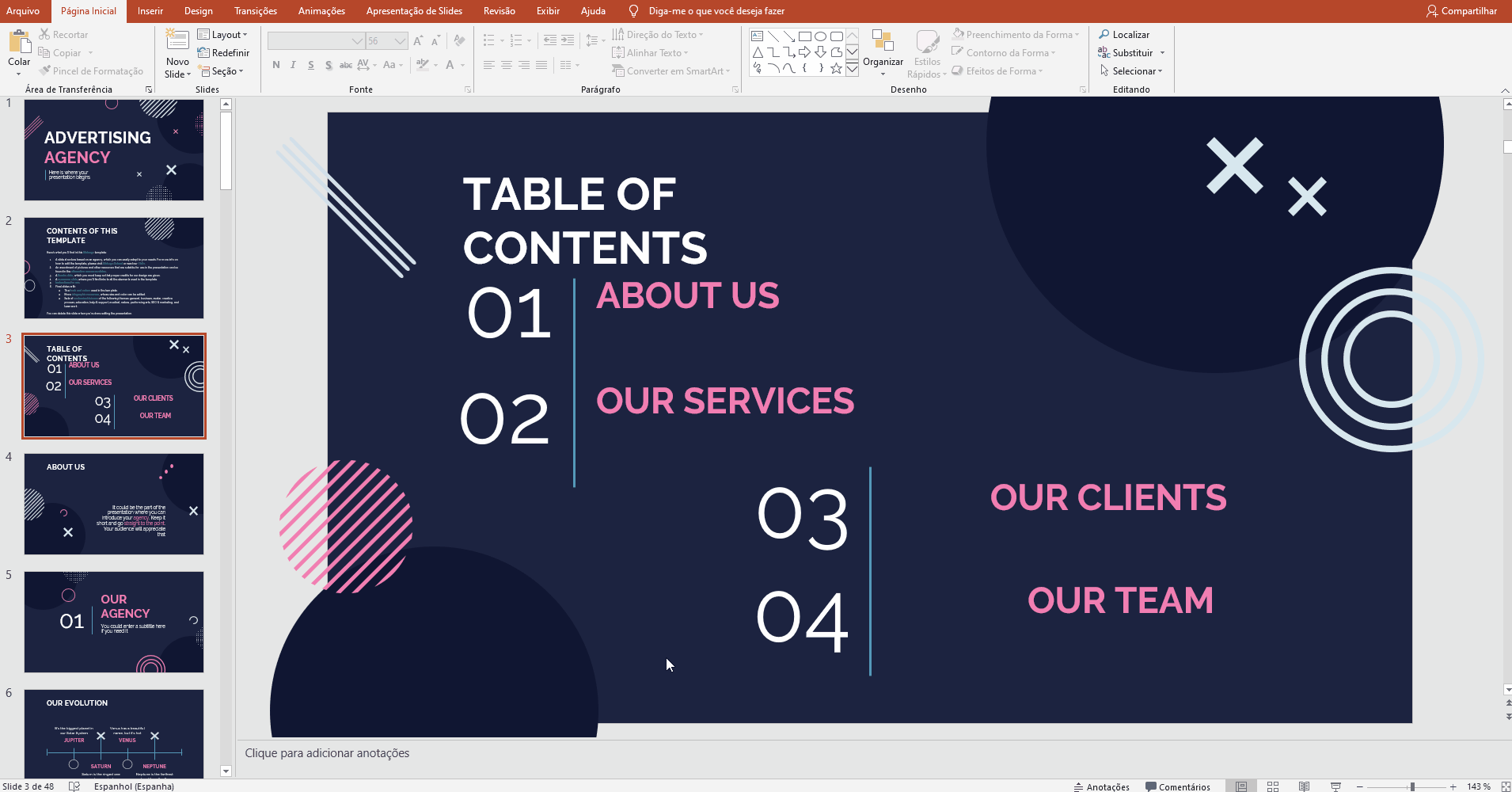Select the oval shape in the gallery

pyautogui.click(x=821, y=36)
